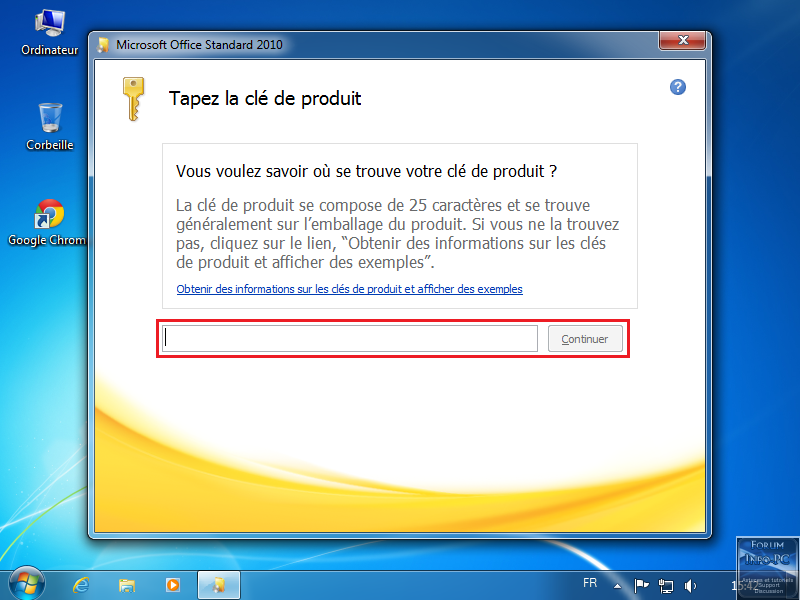Screen dimensions: 800x600
Task: Select the Ordinateur desktop icon
Action: pyautogui.click(x=49, y=33)
